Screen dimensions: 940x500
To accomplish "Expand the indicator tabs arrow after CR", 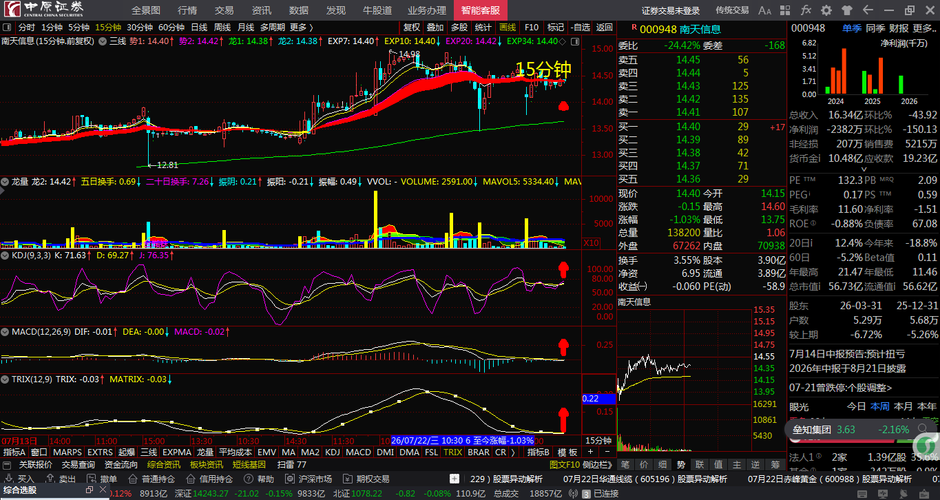I will 513,452.
